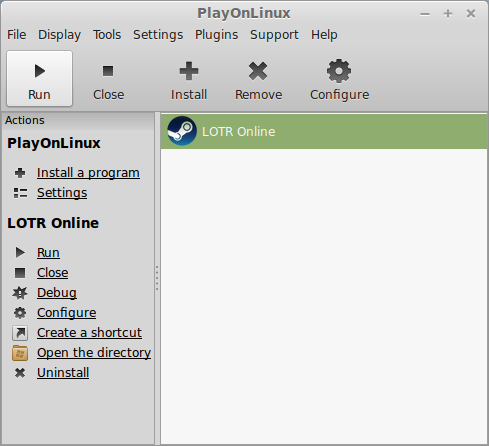Viewport: 489px width, 446px height.
Task: Open the Tools menu
Action: point(107,35)
